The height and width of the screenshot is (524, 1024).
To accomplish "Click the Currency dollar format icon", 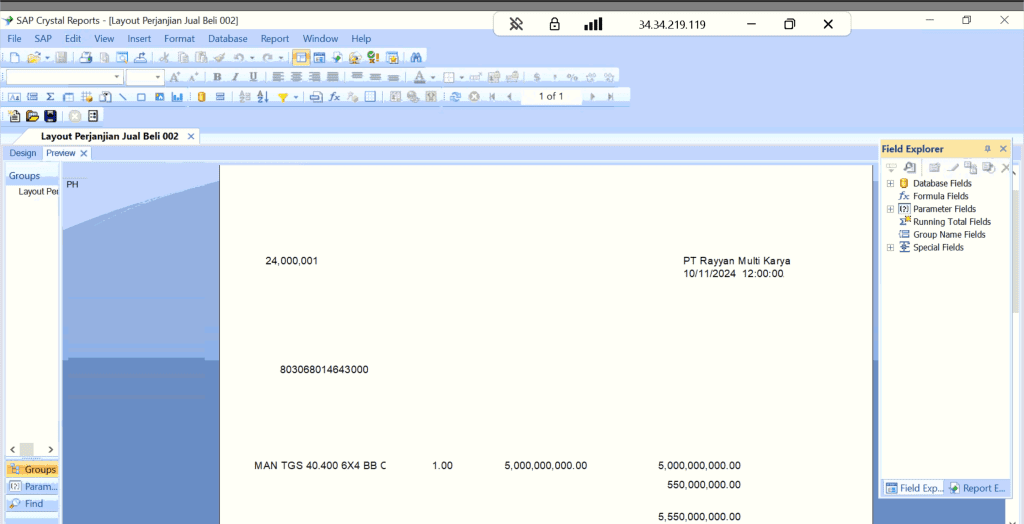I will (537, 77).
